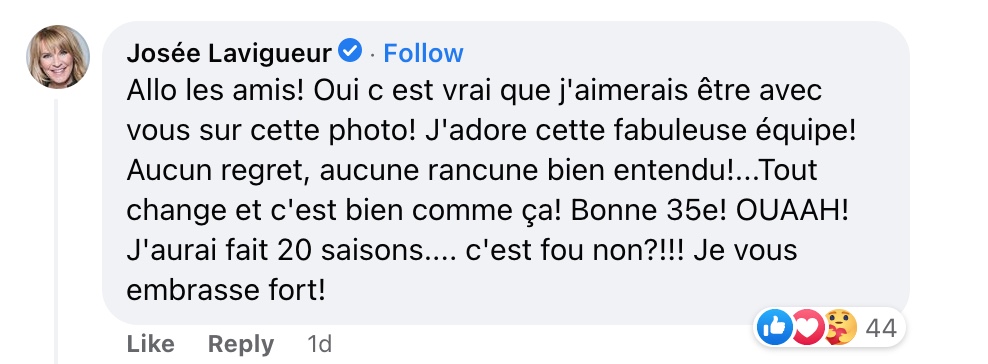Click the Josée Lavigueur name link
This screenshot has height=364, width=988.
[x=229, y=54]
